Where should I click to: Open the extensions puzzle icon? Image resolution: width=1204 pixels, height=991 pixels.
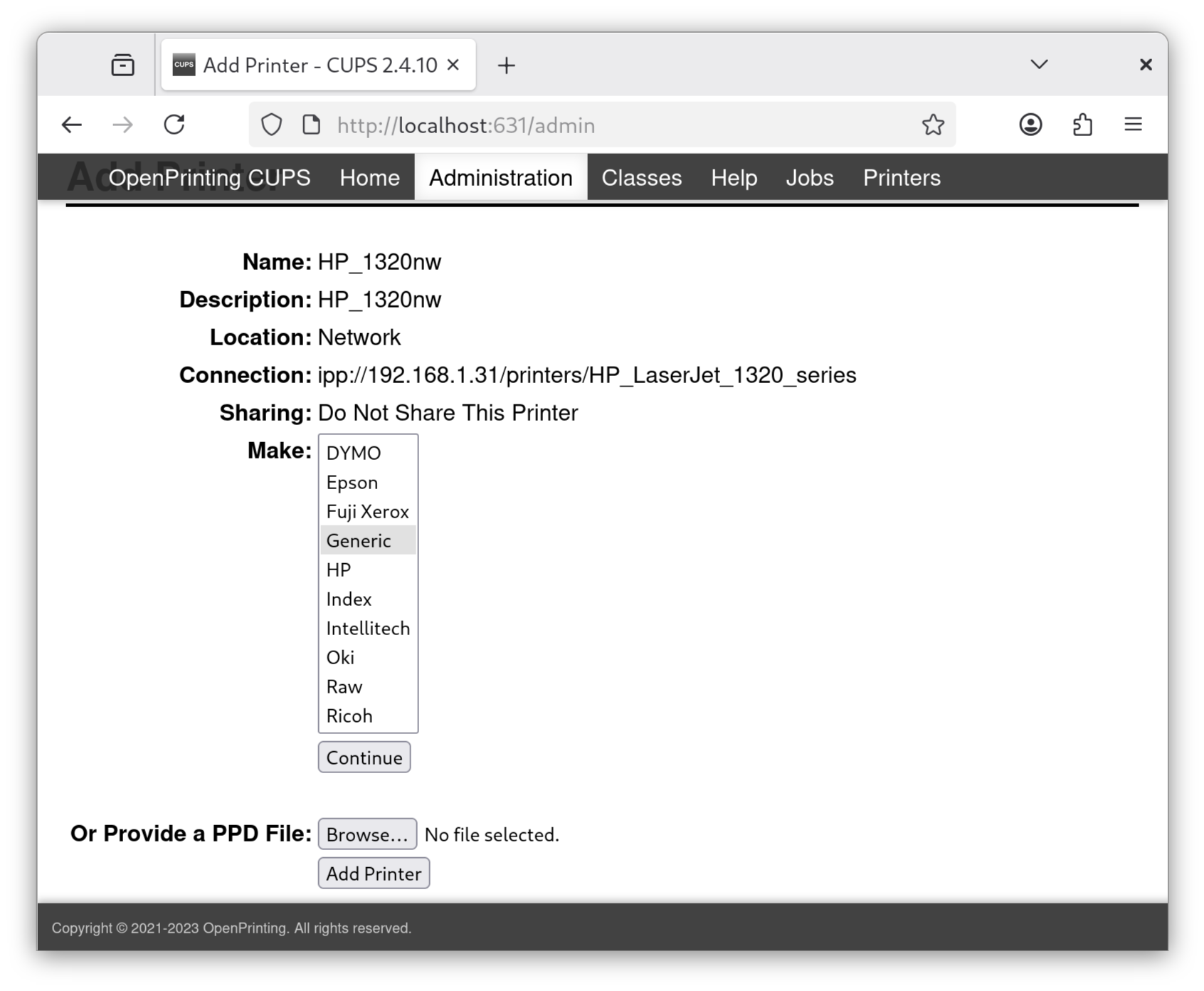(1082, 125)
